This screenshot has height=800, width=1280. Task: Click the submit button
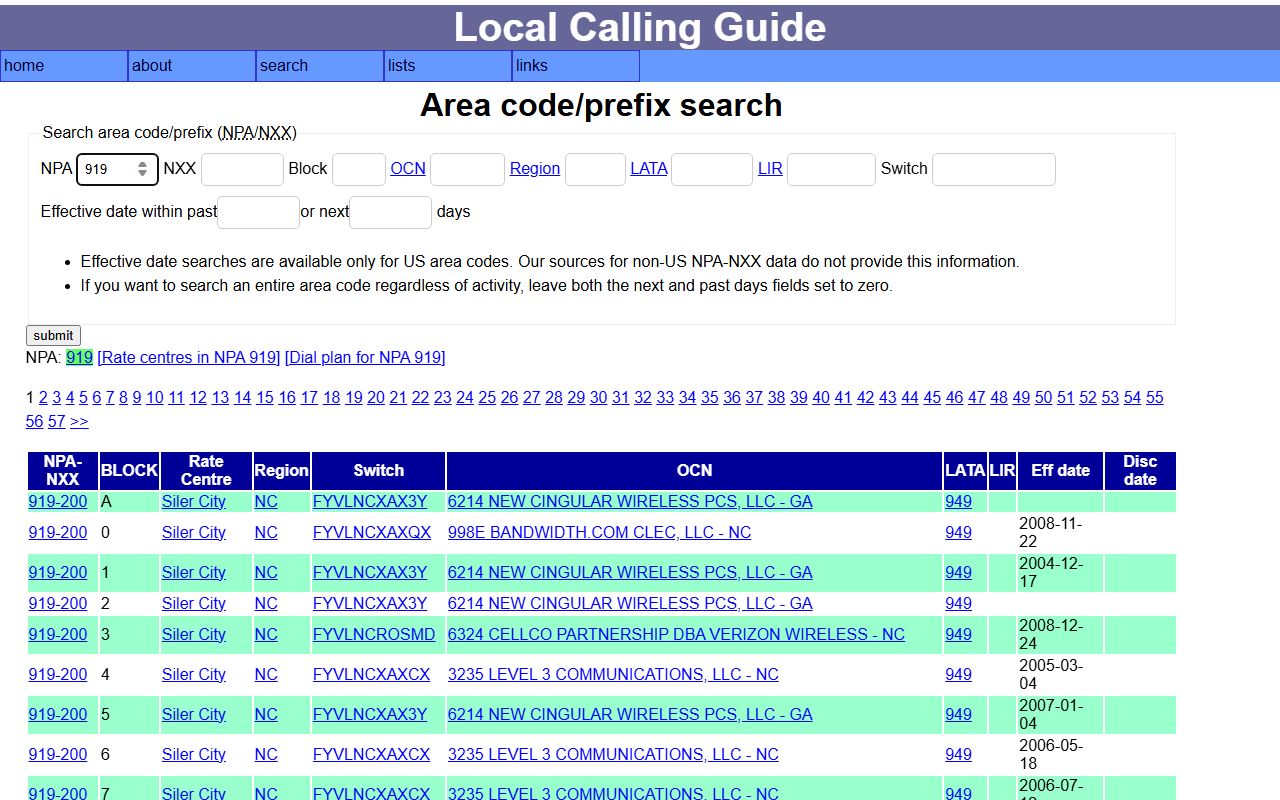53,336
